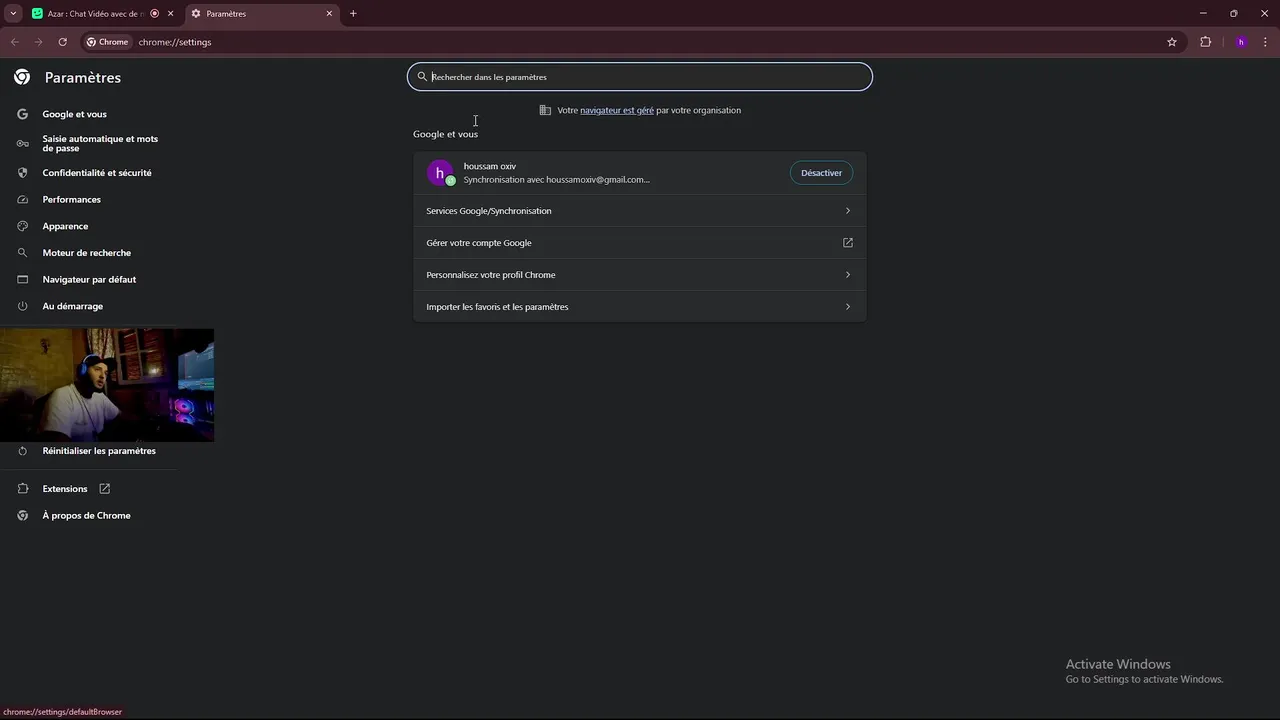Viewport: 1280px width, 720px height.
Task: Bookmark this page with the star icon
Action: click(x=1172, y=42)
